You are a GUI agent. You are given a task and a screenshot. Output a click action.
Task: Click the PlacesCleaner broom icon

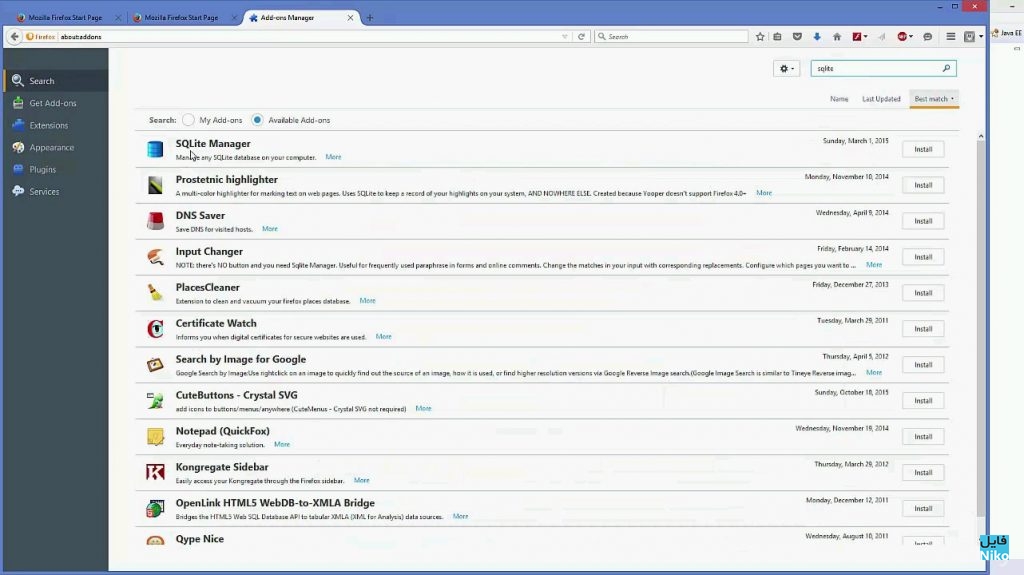click(155, 293)
